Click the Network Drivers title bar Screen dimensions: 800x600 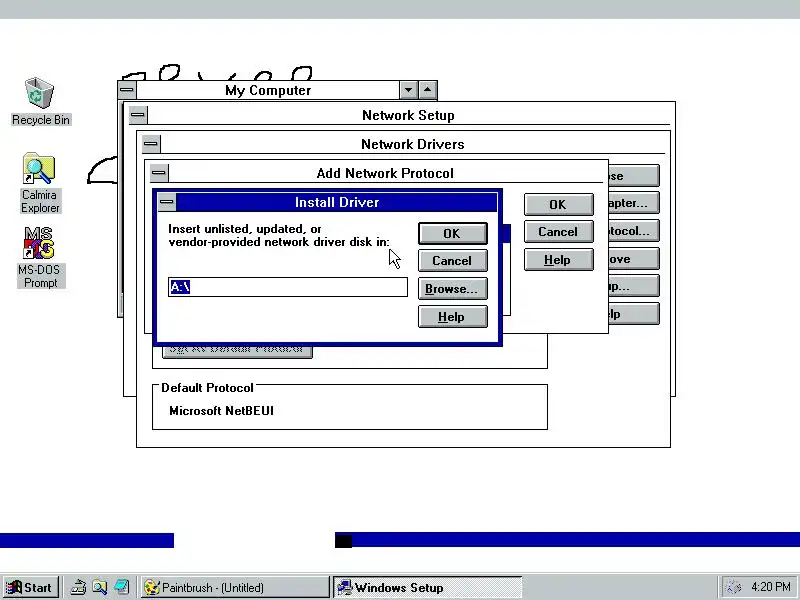412,144
